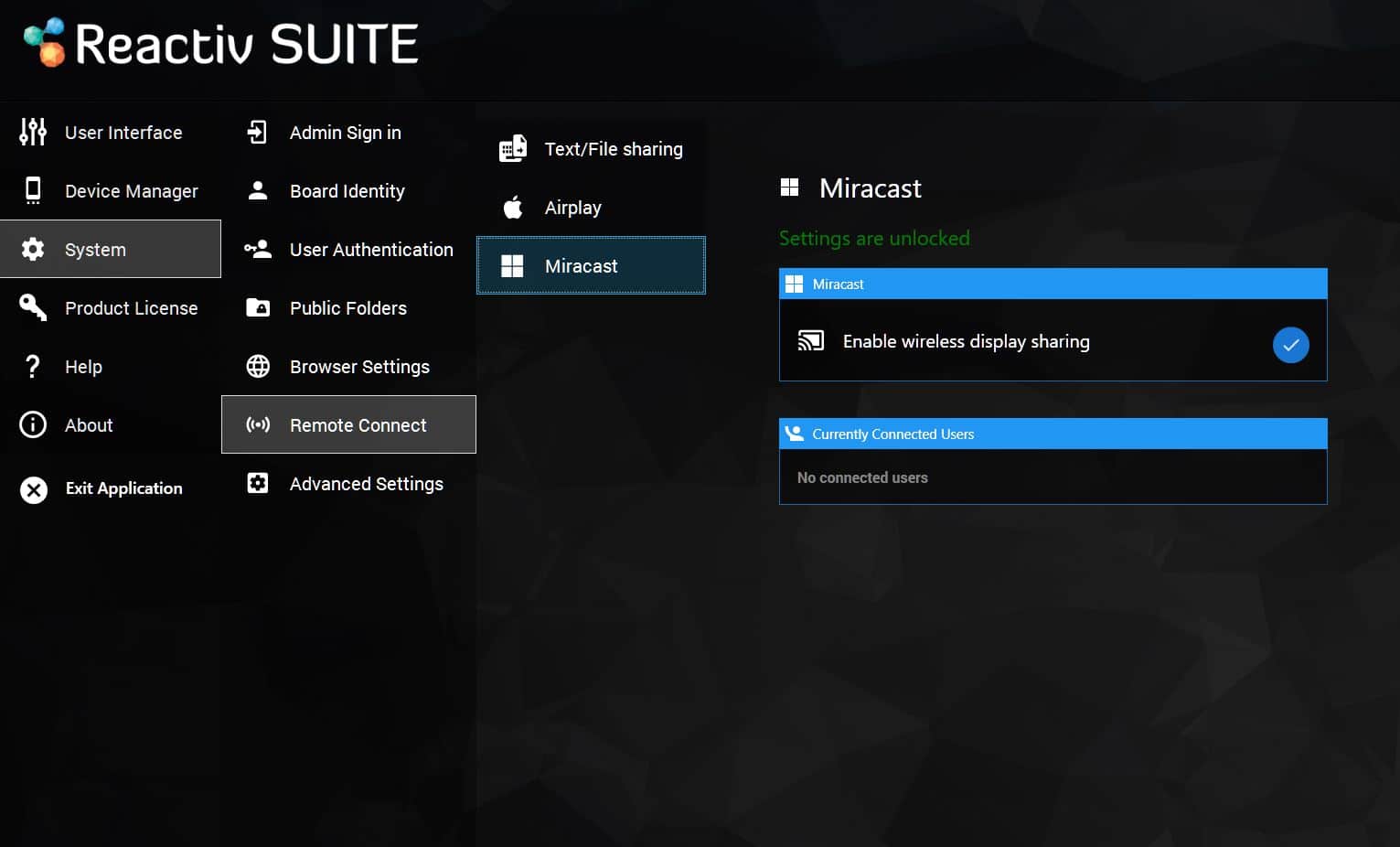Select the System menu item
This screenshot has width=1400, height=847.
(111, 249)
